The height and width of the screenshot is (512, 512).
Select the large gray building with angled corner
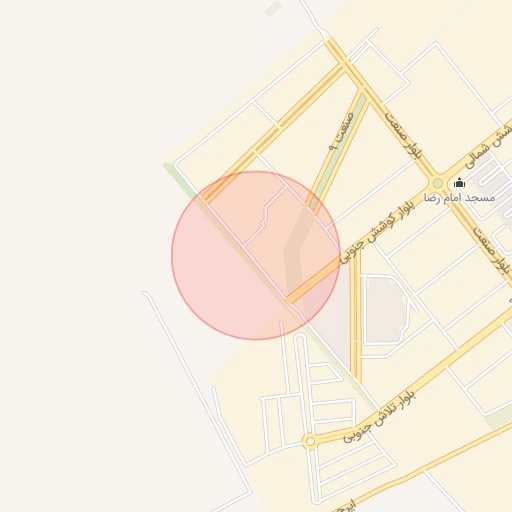[x=385, y=309]
